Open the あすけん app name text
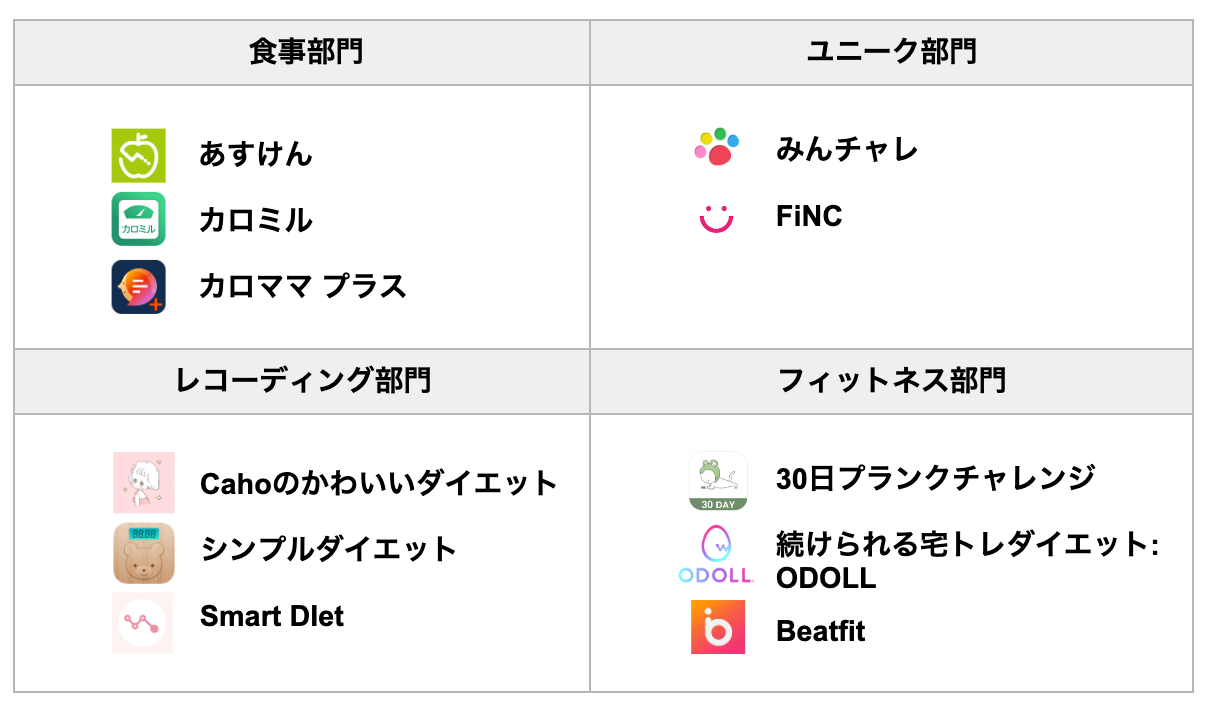 coord(255,155)
